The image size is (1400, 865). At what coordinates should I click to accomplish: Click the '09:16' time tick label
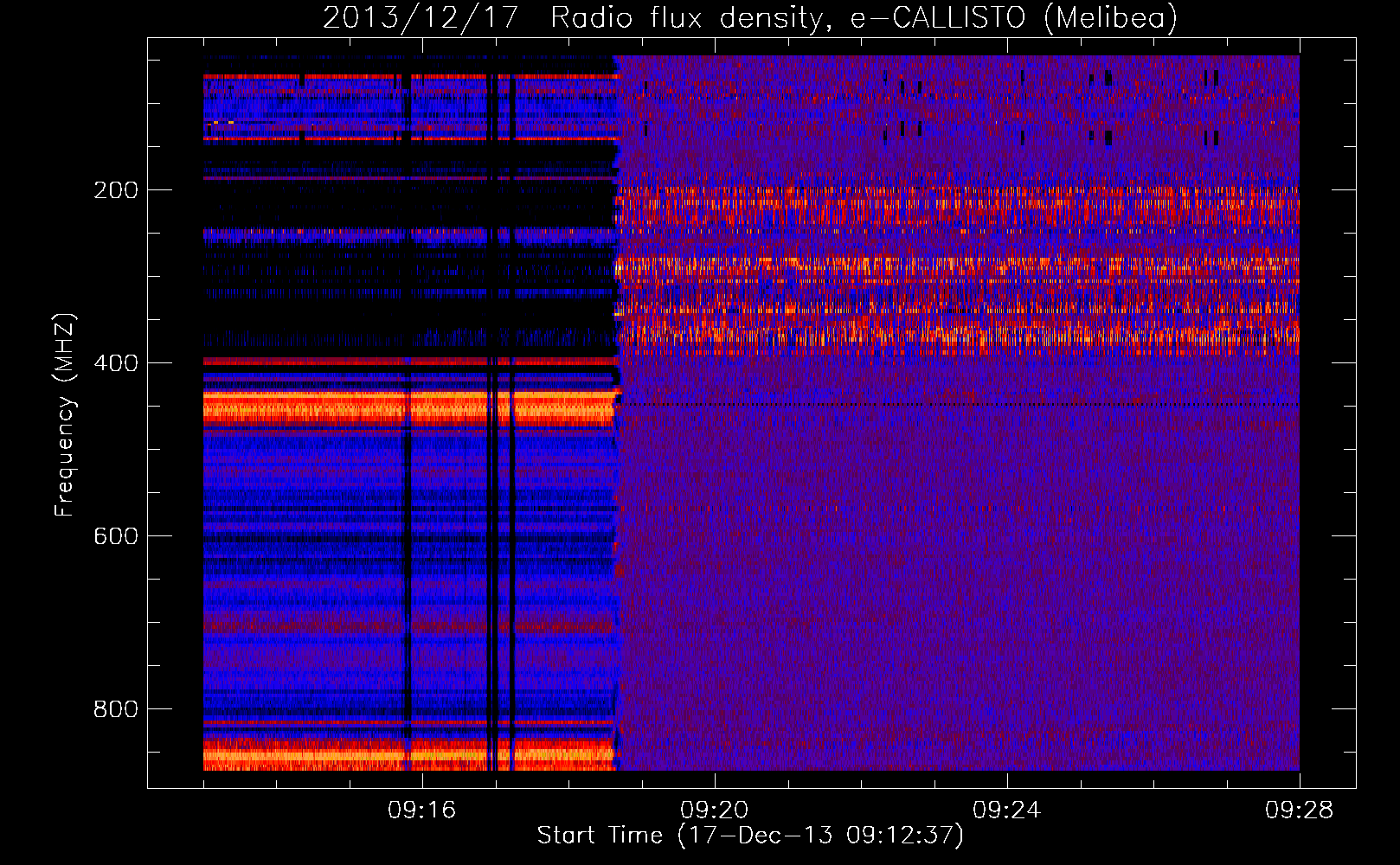[x=421, y=811]
